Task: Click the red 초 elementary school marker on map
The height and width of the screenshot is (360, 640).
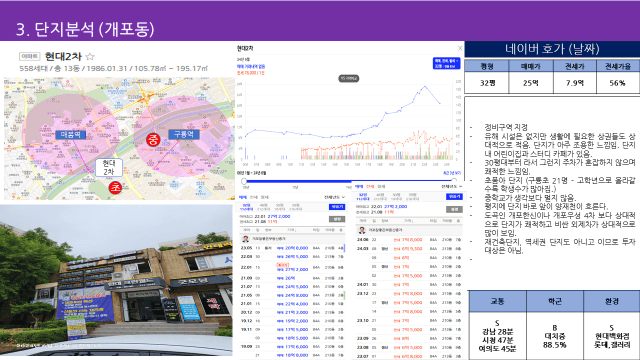Action: point(116,187)
